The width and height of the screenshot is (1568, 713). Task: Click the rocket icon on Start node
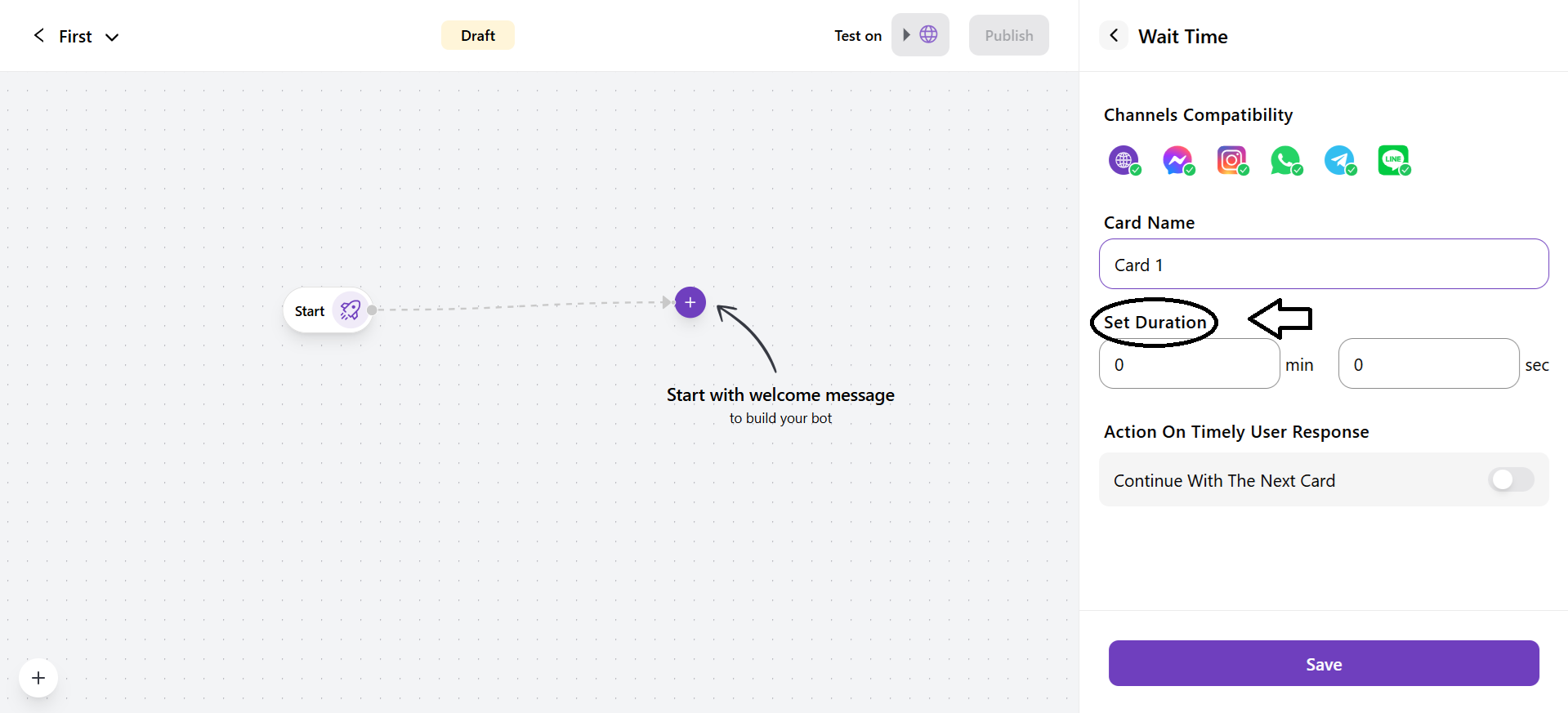(x=351, y=310)
